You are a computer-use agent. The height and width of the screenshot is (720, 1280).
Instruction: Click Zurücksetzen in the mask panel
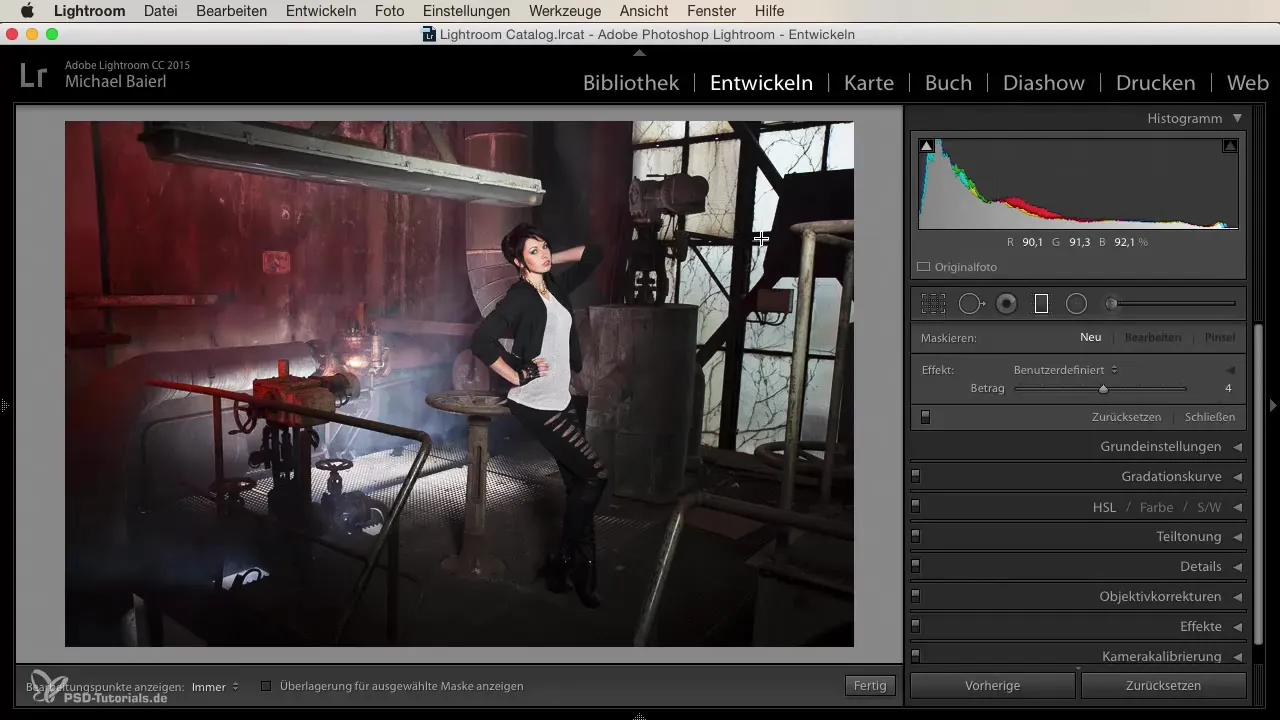click(1126, 417)
